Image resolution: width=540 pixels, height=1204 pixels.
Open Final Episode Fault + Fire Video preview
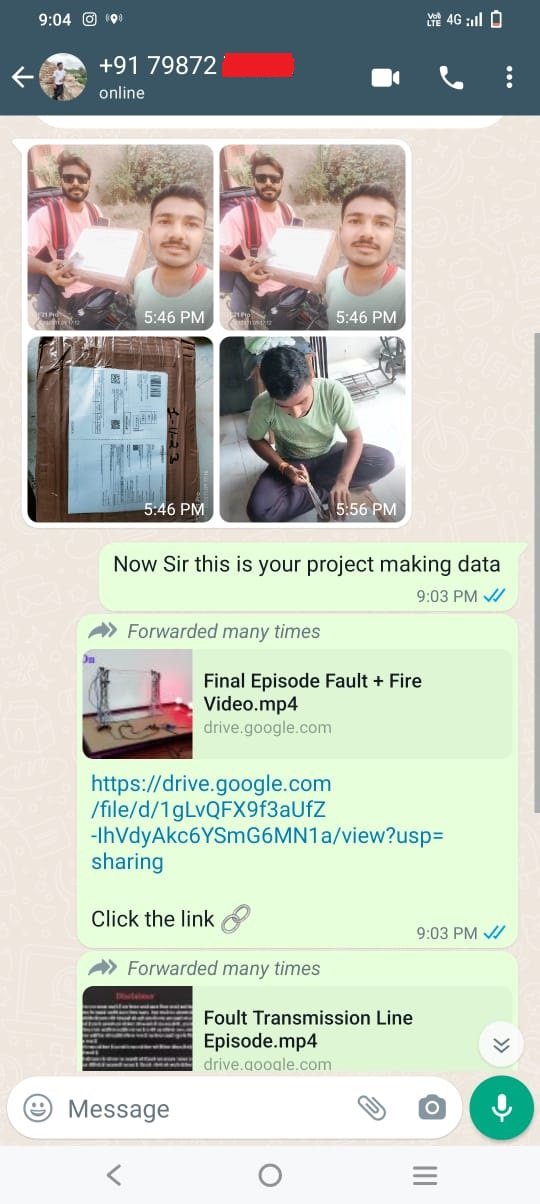[x=297, y=704]
